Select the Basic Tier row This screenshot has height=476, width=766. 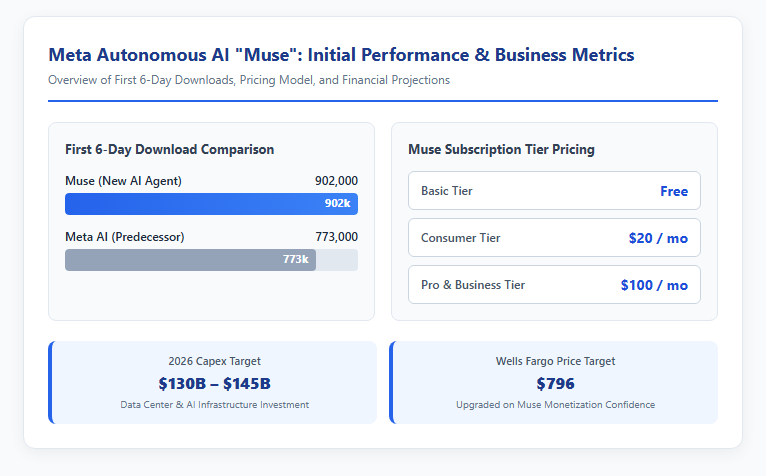(554, 191)
